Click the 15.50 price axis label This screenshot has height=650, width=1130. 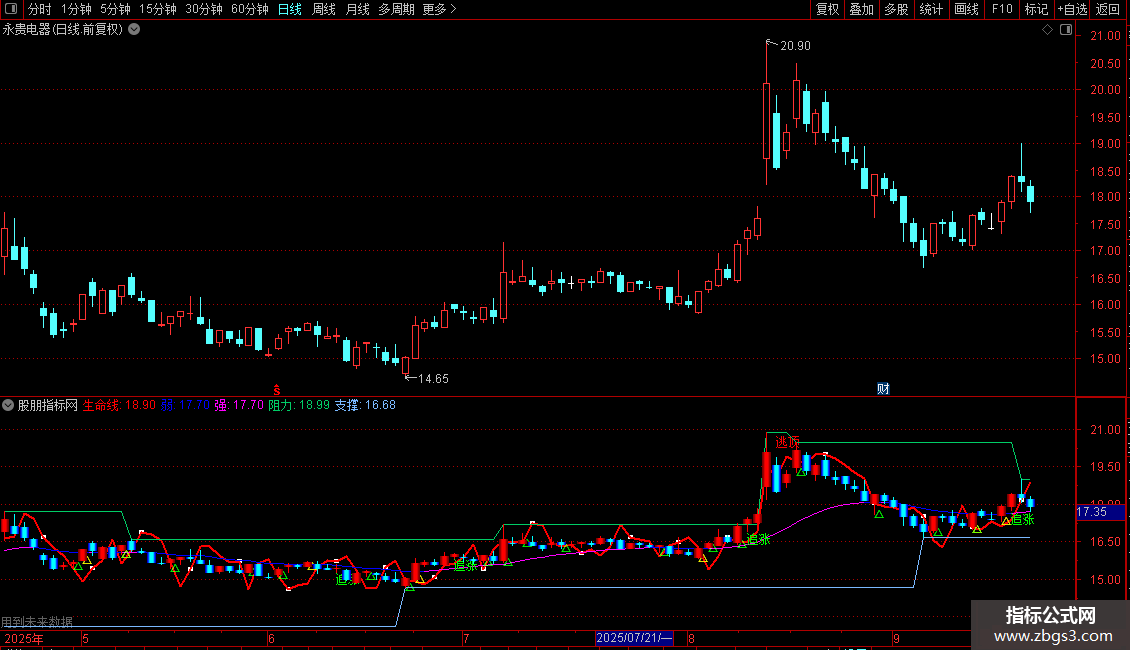(x=1105, y=333)
